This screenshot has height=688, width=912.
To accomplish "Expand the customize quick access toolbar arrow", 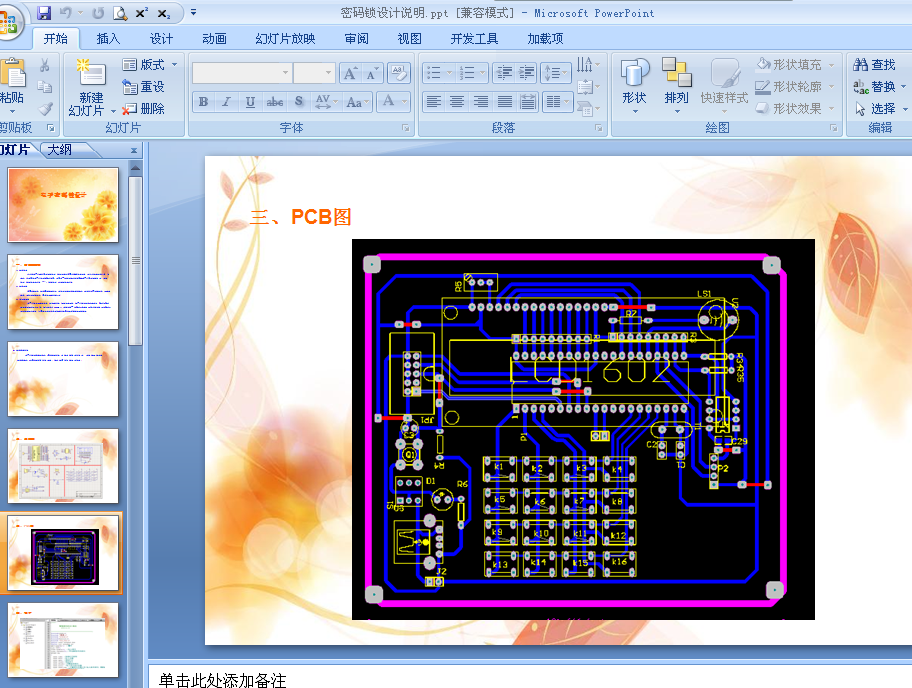I will 193,12.
